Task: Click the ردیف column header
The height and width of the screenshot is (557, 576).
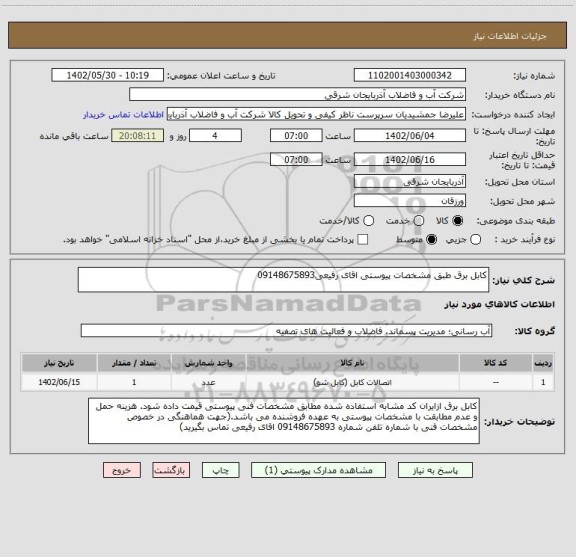Action: tap(543, 363)
